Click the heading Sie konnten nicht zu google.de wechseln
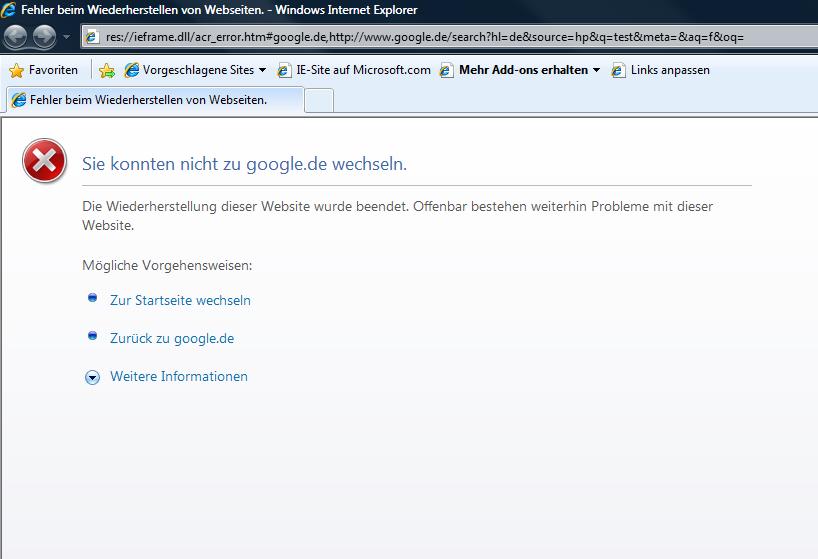The image size is (818, 559). 244,164
